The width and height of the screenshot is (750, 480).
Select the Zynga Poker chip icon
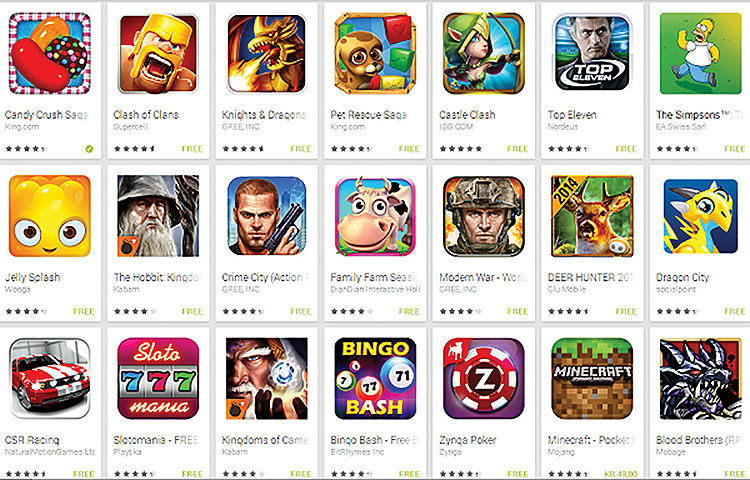(x=484, y=379)
